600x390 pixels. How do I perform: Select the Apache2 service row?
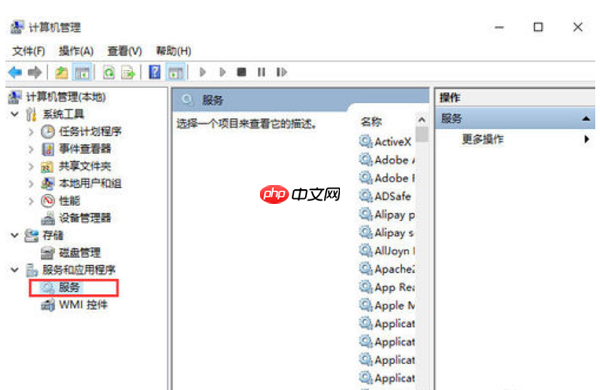(x=386, y=269)
